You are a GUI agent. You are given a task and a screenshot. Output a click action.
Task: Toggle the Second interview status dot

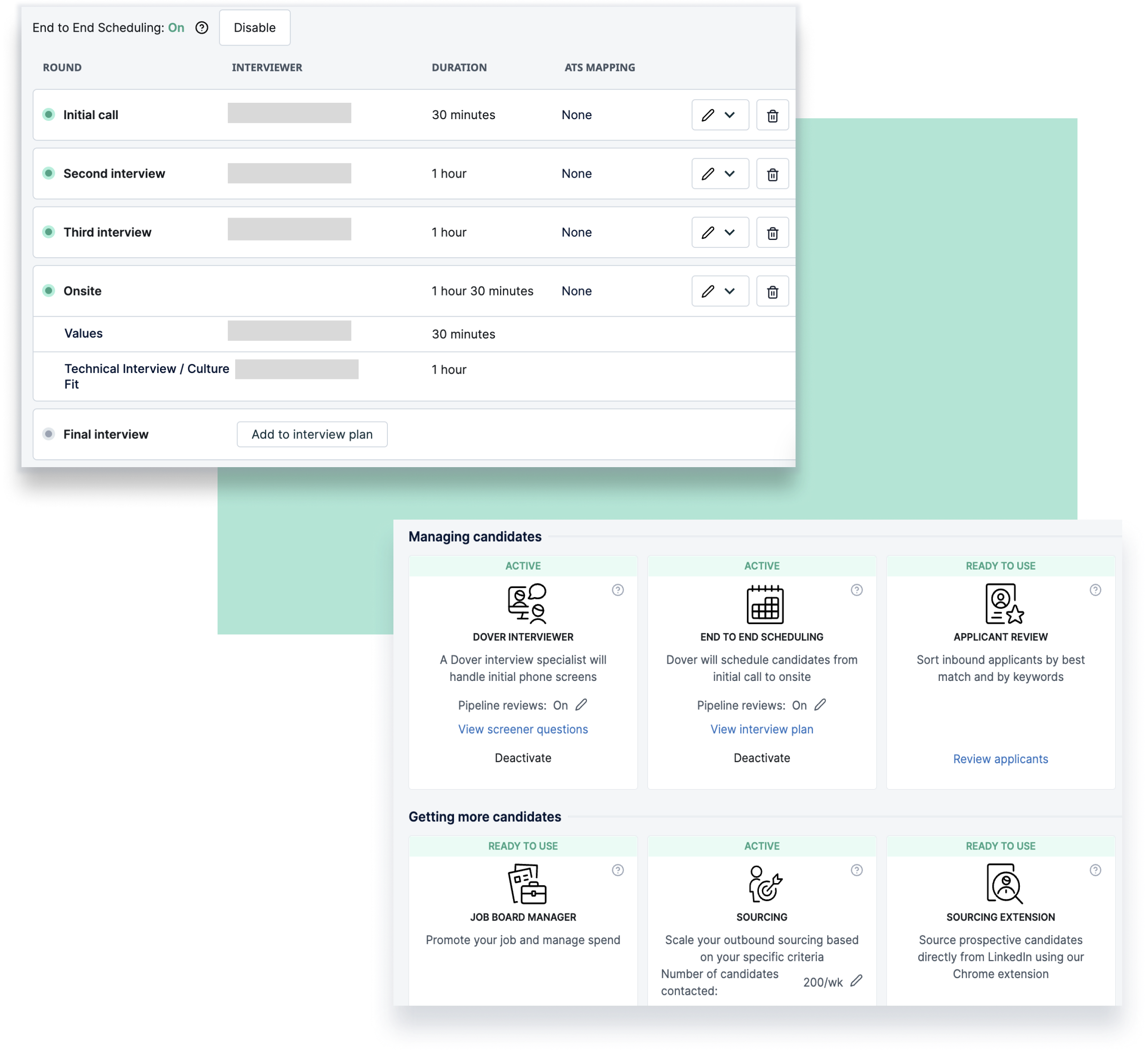point(49,173)
